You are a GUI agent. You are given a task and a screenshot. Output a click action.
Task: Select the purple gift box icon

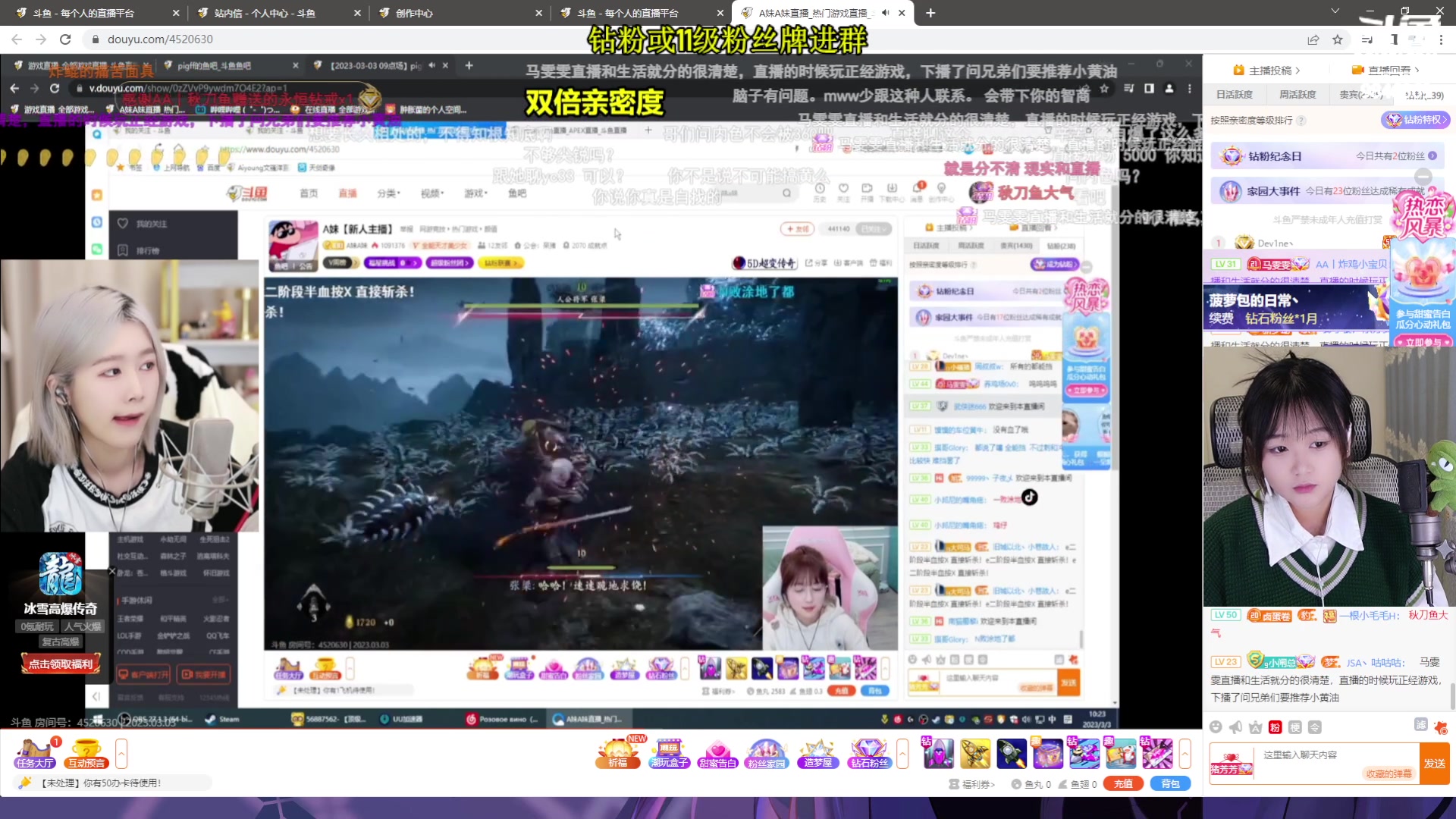point(1048,754)
